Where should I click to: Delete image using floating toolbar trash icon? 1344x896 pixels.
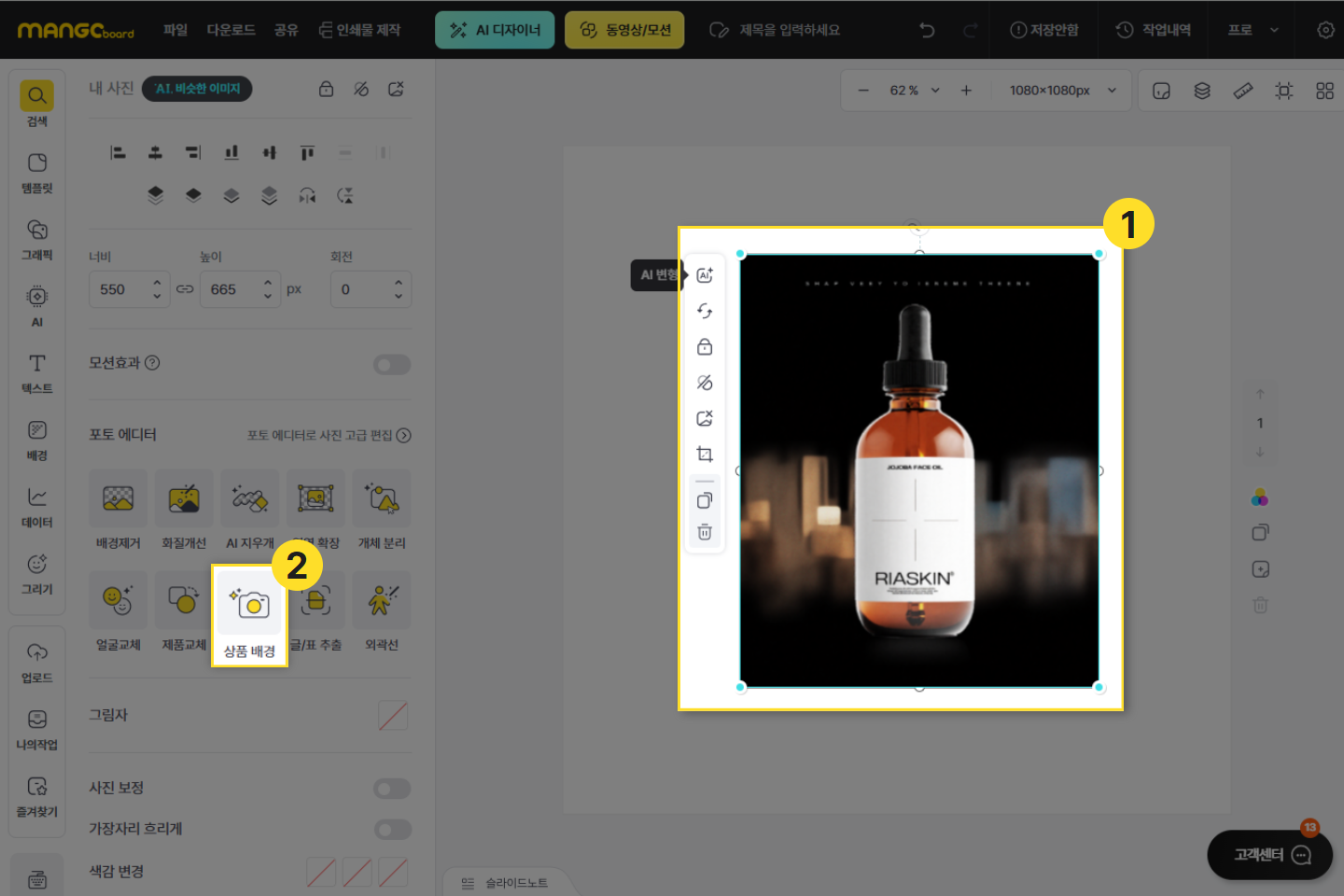click(x=705, y=532)
